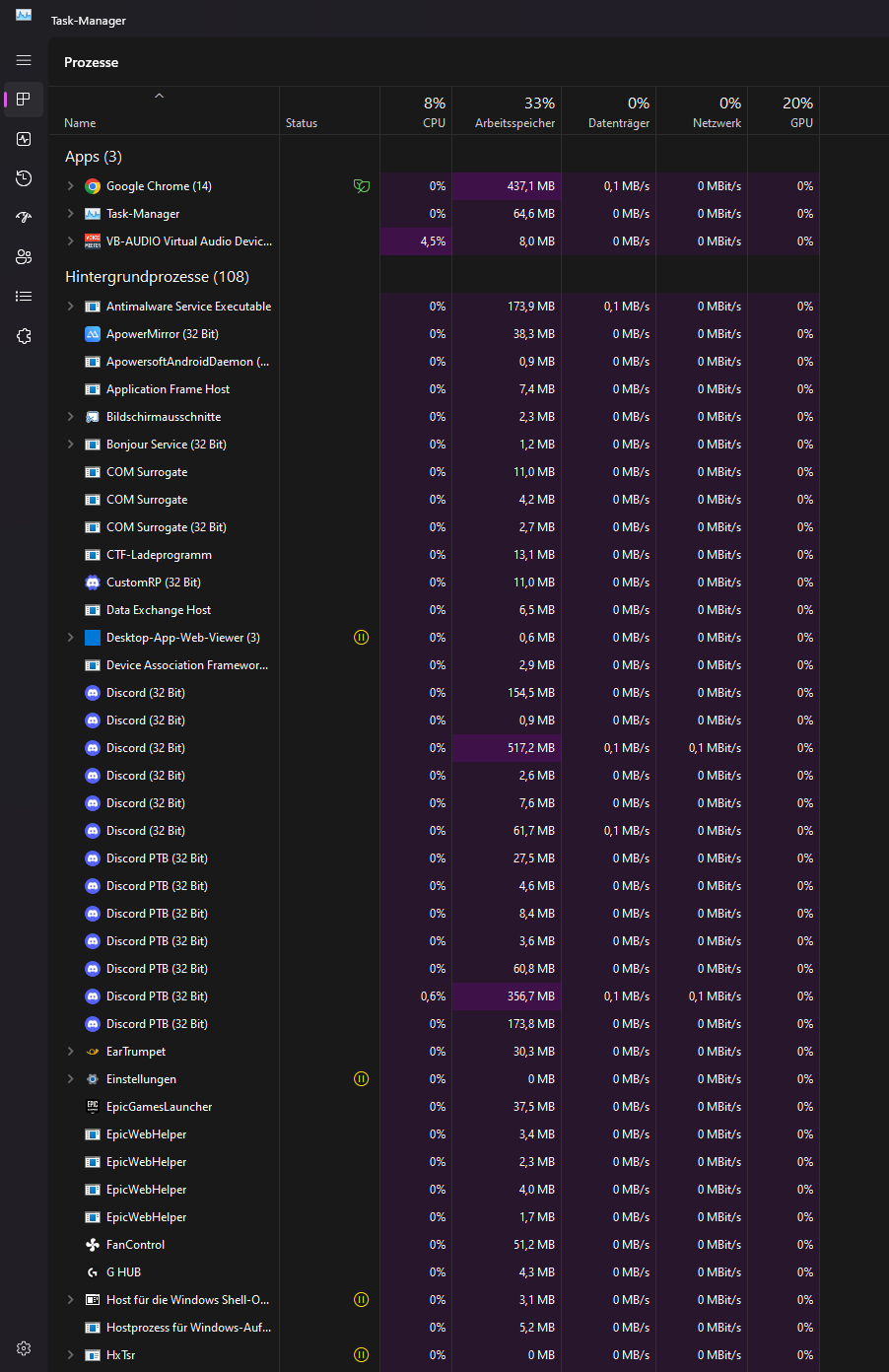This screenshot has width=889, height=1372.
Task: Open the Services section in the sidebar
Action: pyautogui.click(x=24, y=335)
